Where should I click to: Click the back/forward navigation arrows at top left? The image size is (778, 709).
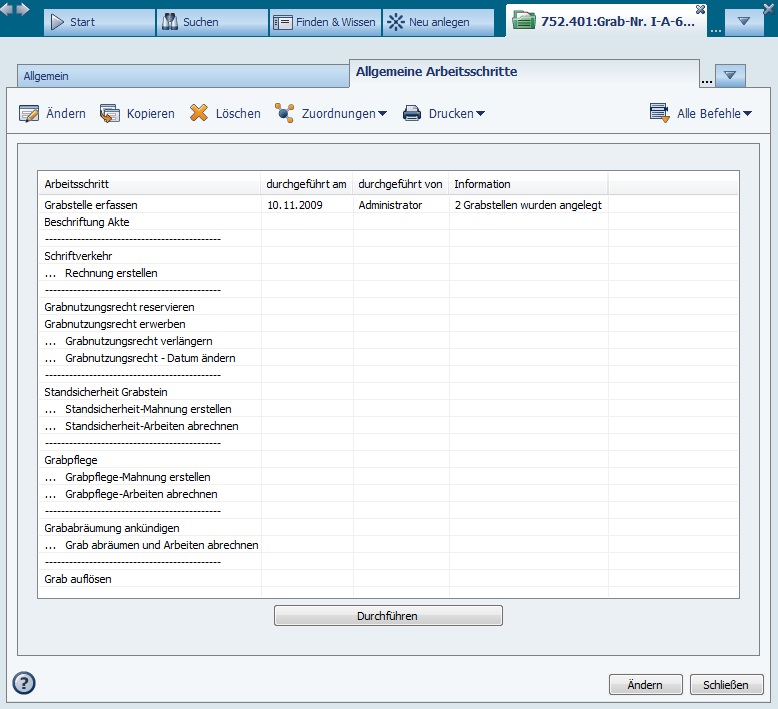[18, 11]
